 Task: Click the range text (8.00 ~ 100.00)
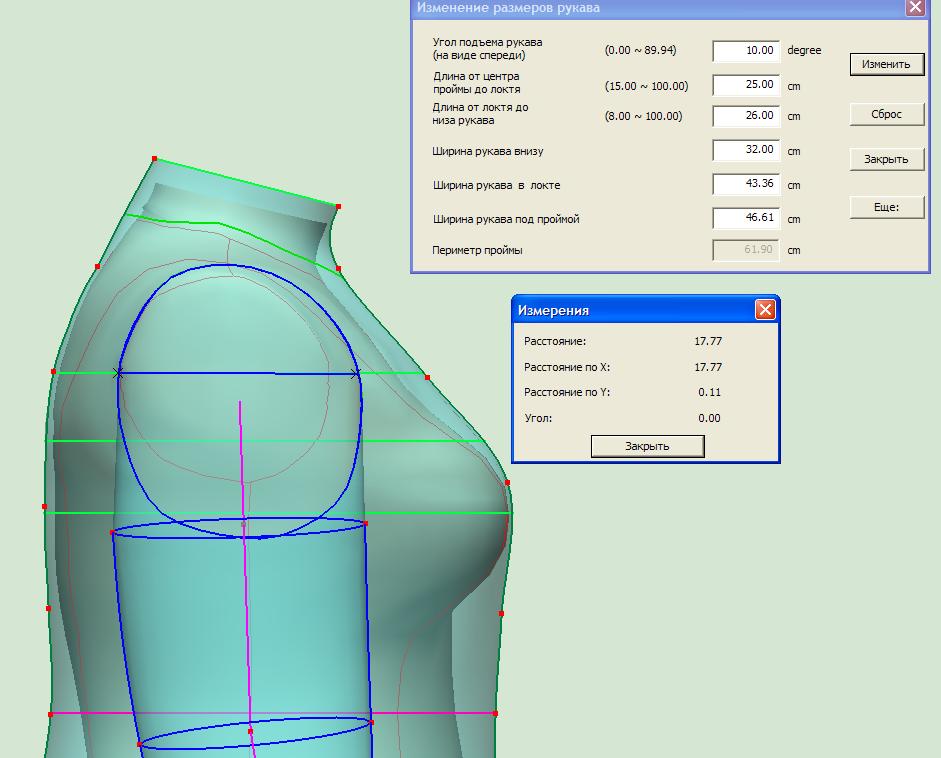[x=643, y=116]
